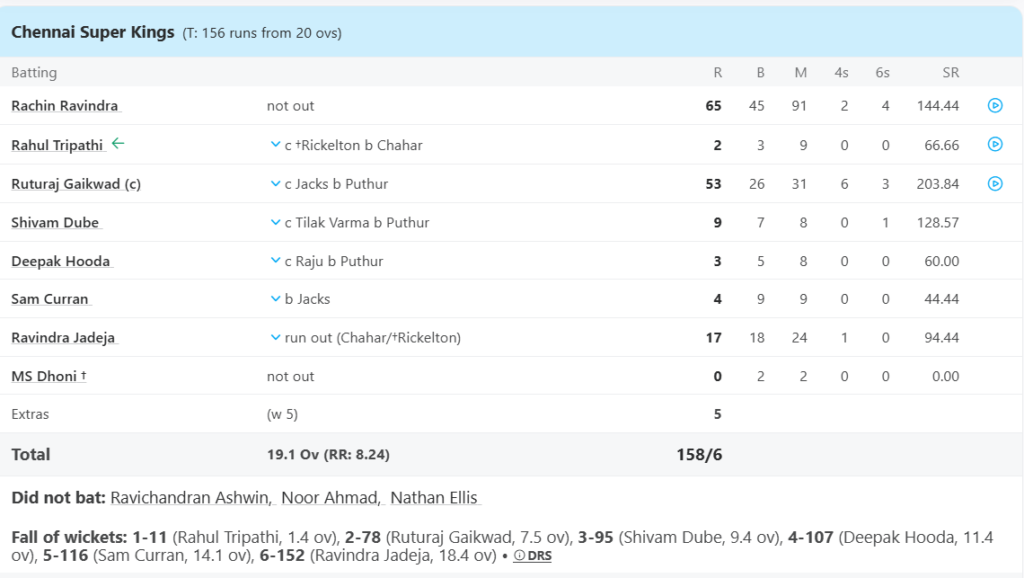Click the DRS info icon
1024x578 pixels.
click(x=518, y=556)
